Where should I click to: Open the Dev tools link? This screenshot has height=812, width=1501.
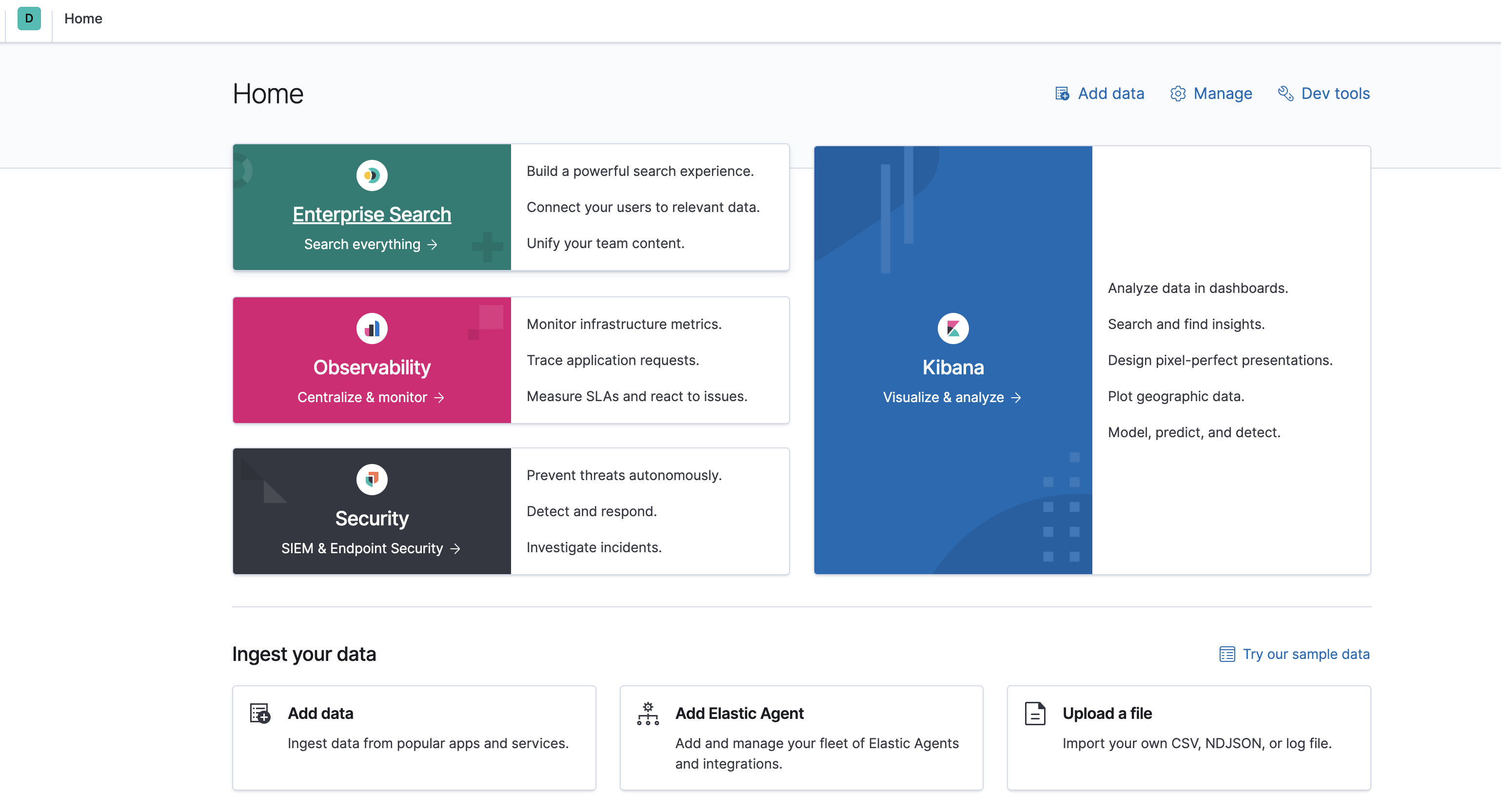click(x=1336, y=94)
